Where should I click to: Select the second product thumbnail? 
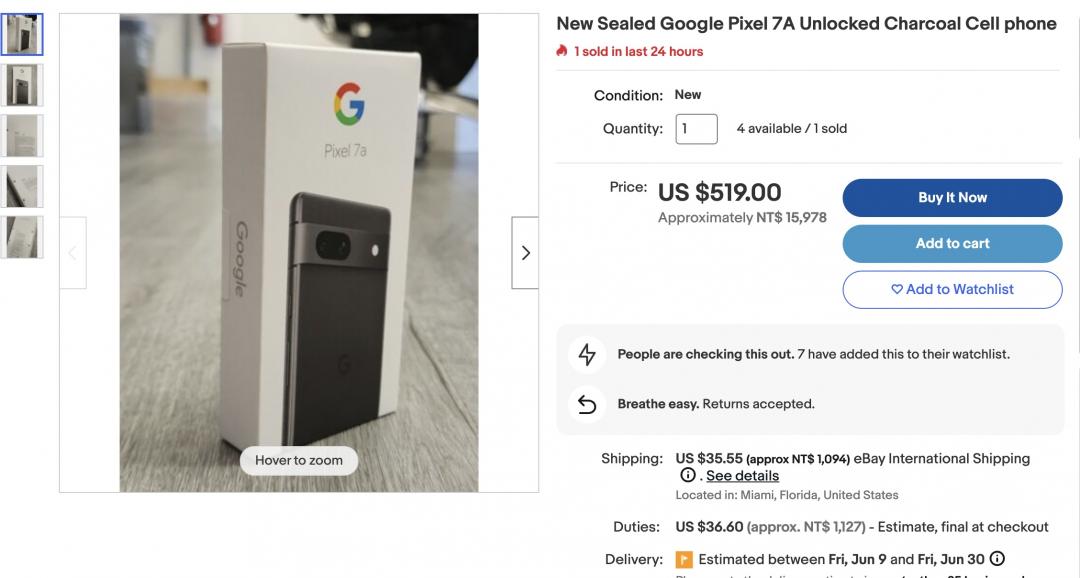22,85
